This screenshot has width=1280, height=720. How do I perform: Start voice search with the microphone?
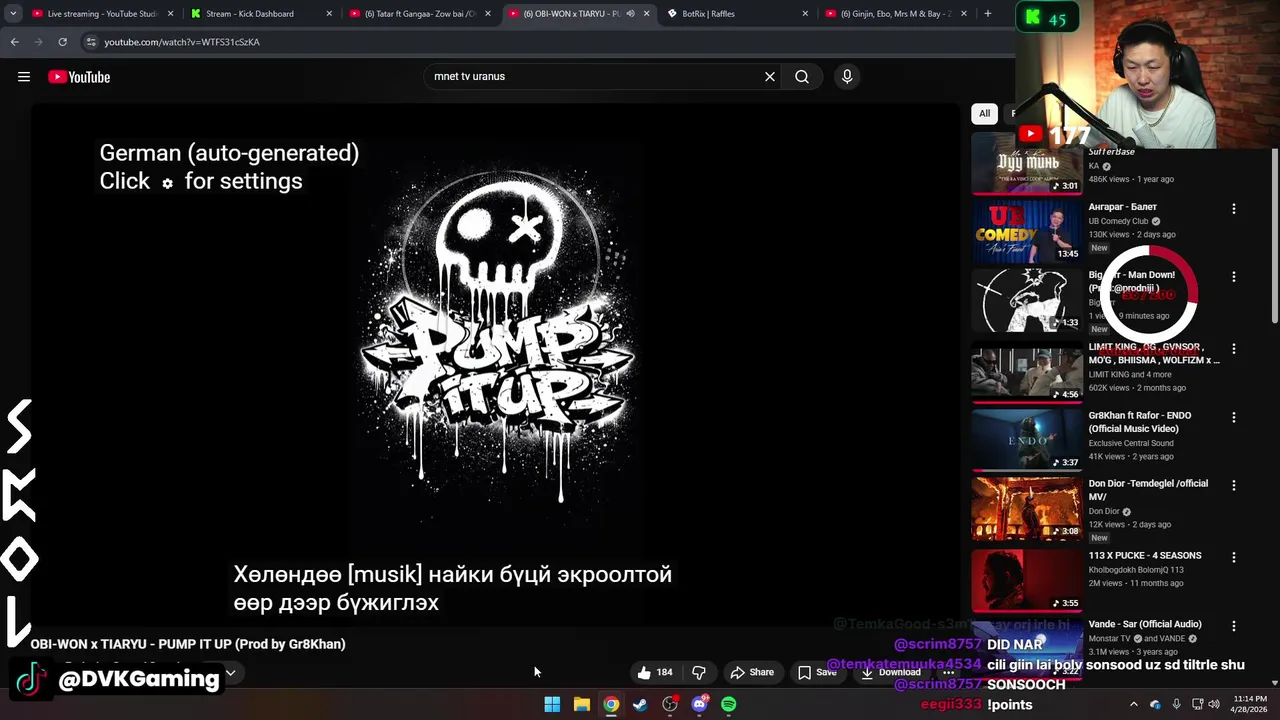click(847, 76)
